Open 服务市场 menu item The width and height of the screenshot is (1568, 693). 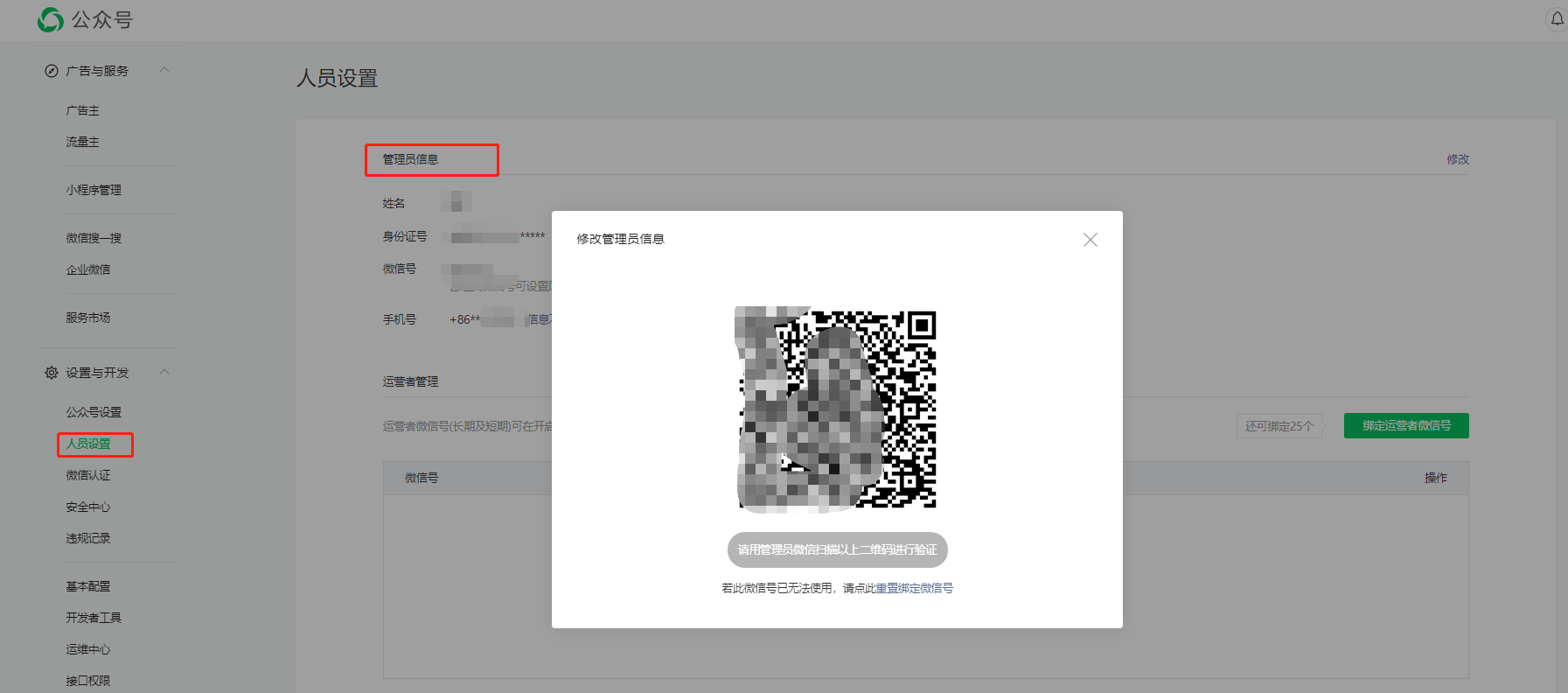(x=88, y=318)
